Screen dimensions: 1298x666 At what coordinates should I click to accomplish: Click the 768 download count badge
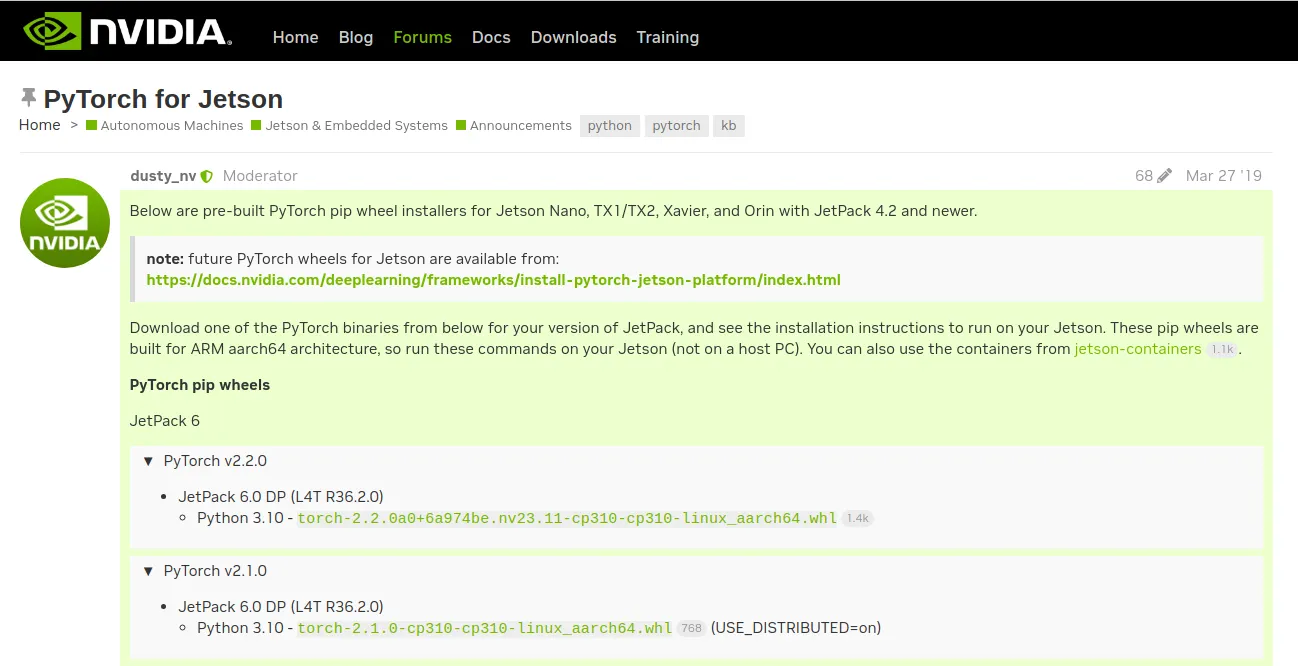tap(691, 629)
